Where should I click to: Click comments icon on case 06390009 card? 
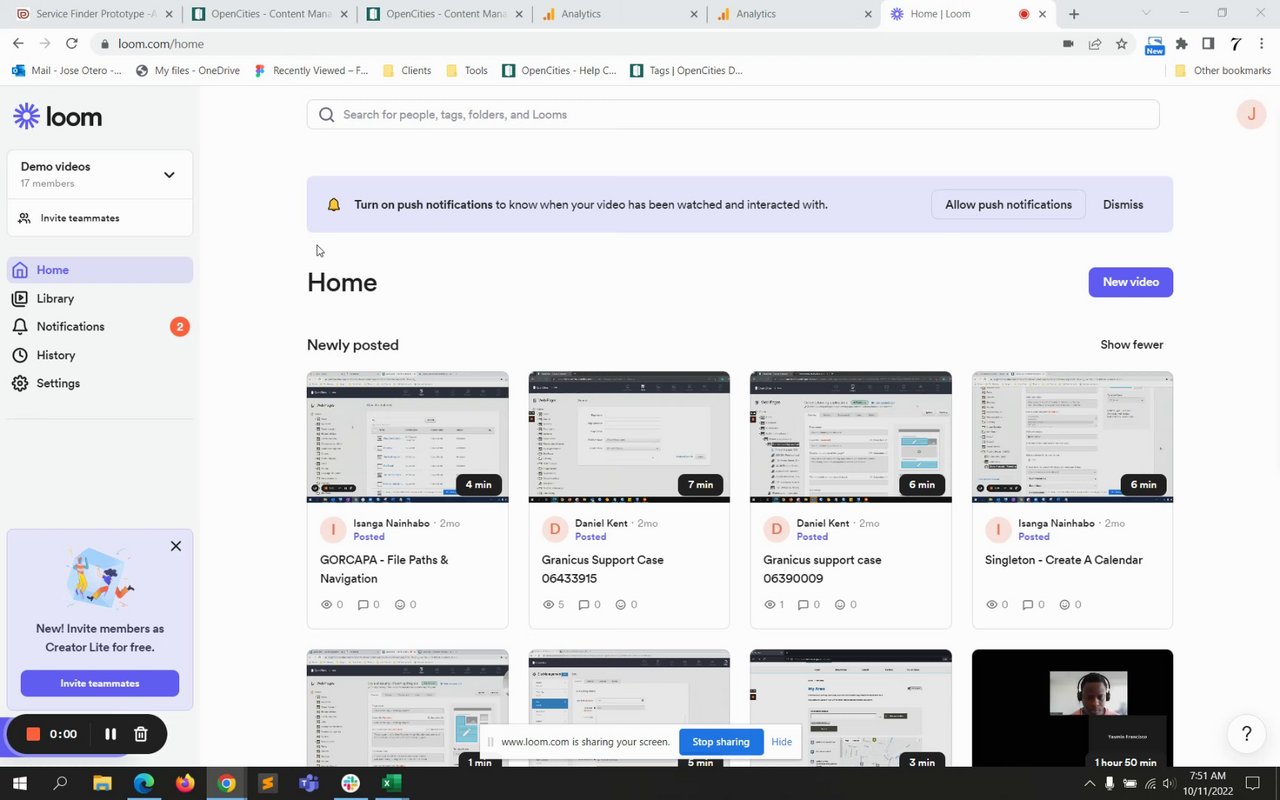tap(806, 605)
